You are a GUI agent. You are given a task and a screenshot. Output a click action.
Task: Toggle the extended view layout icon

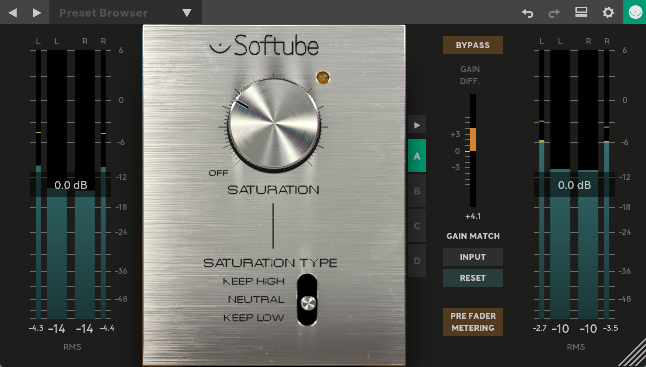581,13
